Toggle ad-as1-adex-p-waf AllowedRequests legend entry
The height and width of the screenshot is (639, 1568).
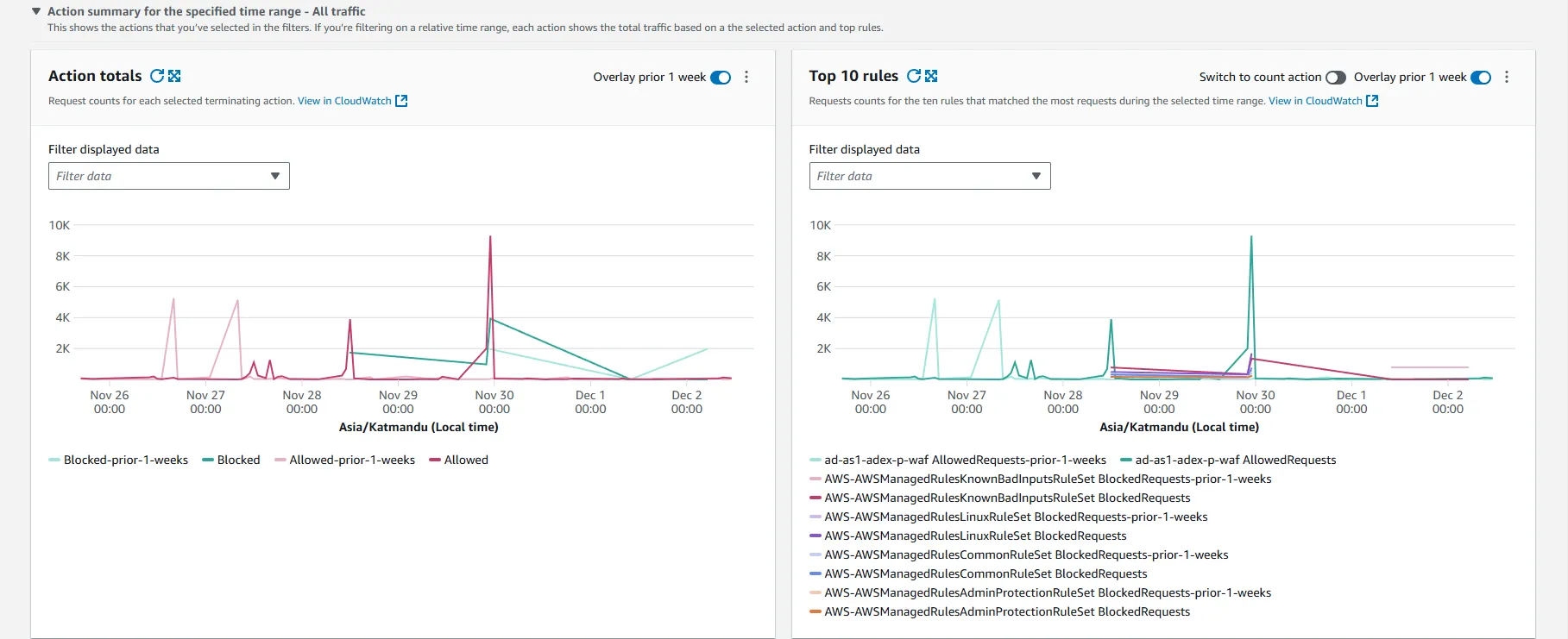click(x=1228, y=460)
